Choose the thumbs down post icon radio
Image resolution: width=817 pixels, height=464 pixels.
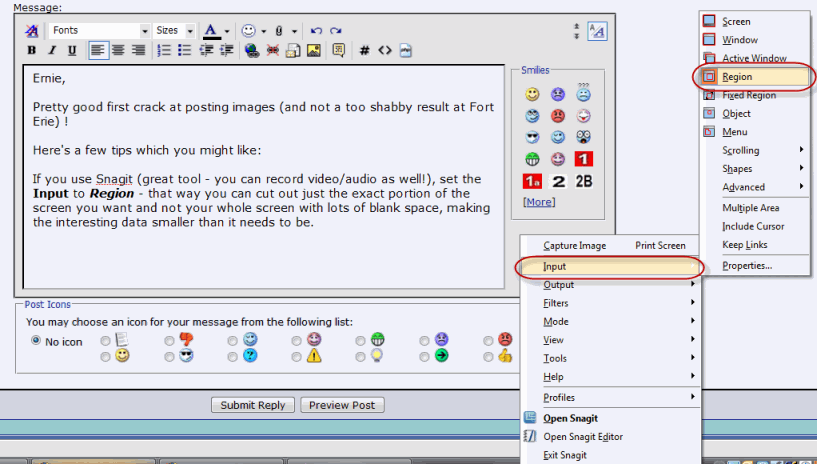pos(169,341)
